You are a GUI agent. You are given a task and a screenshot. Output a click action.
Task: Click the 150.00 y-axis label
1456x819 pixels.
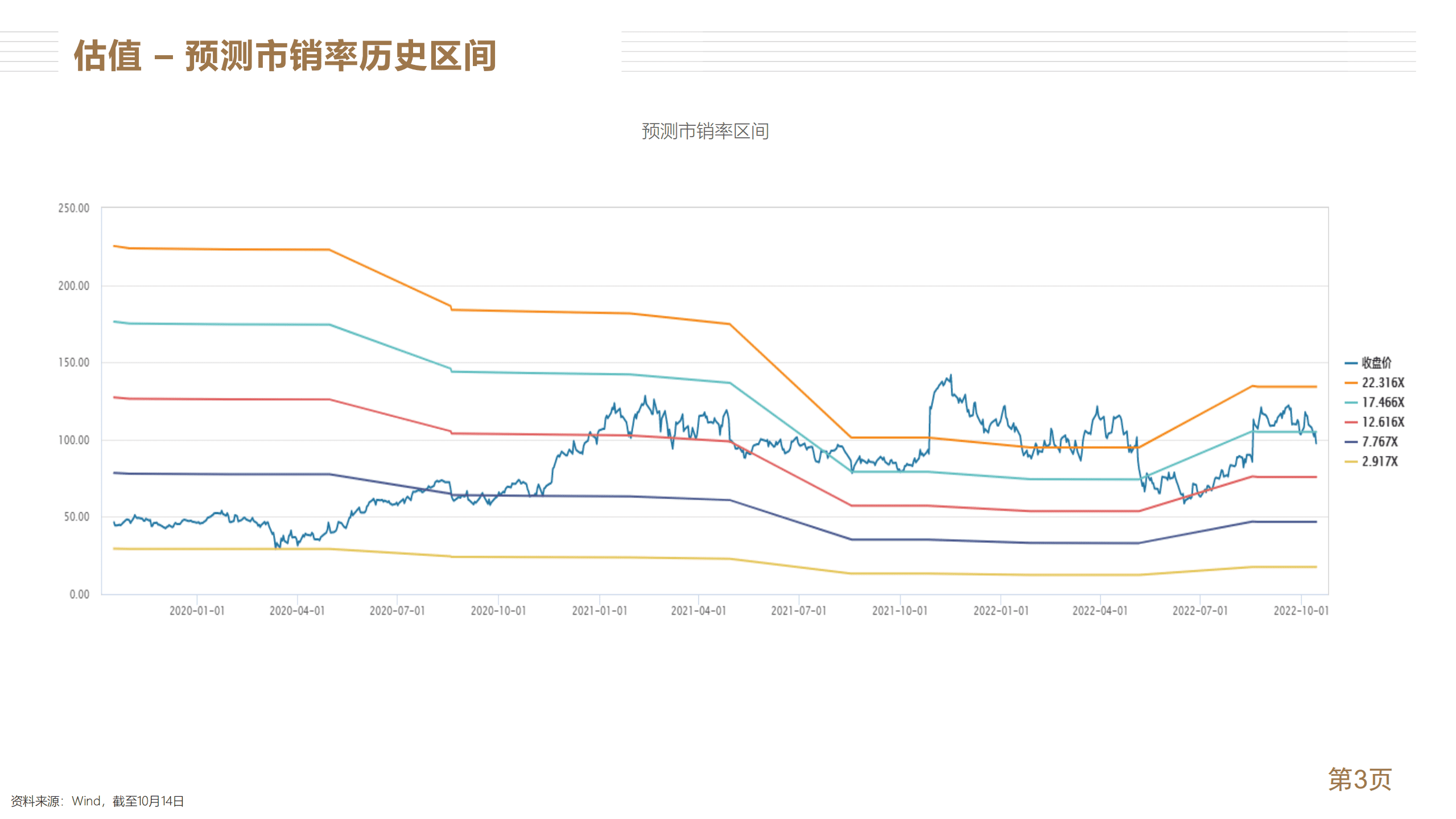[x=74, y=363]
